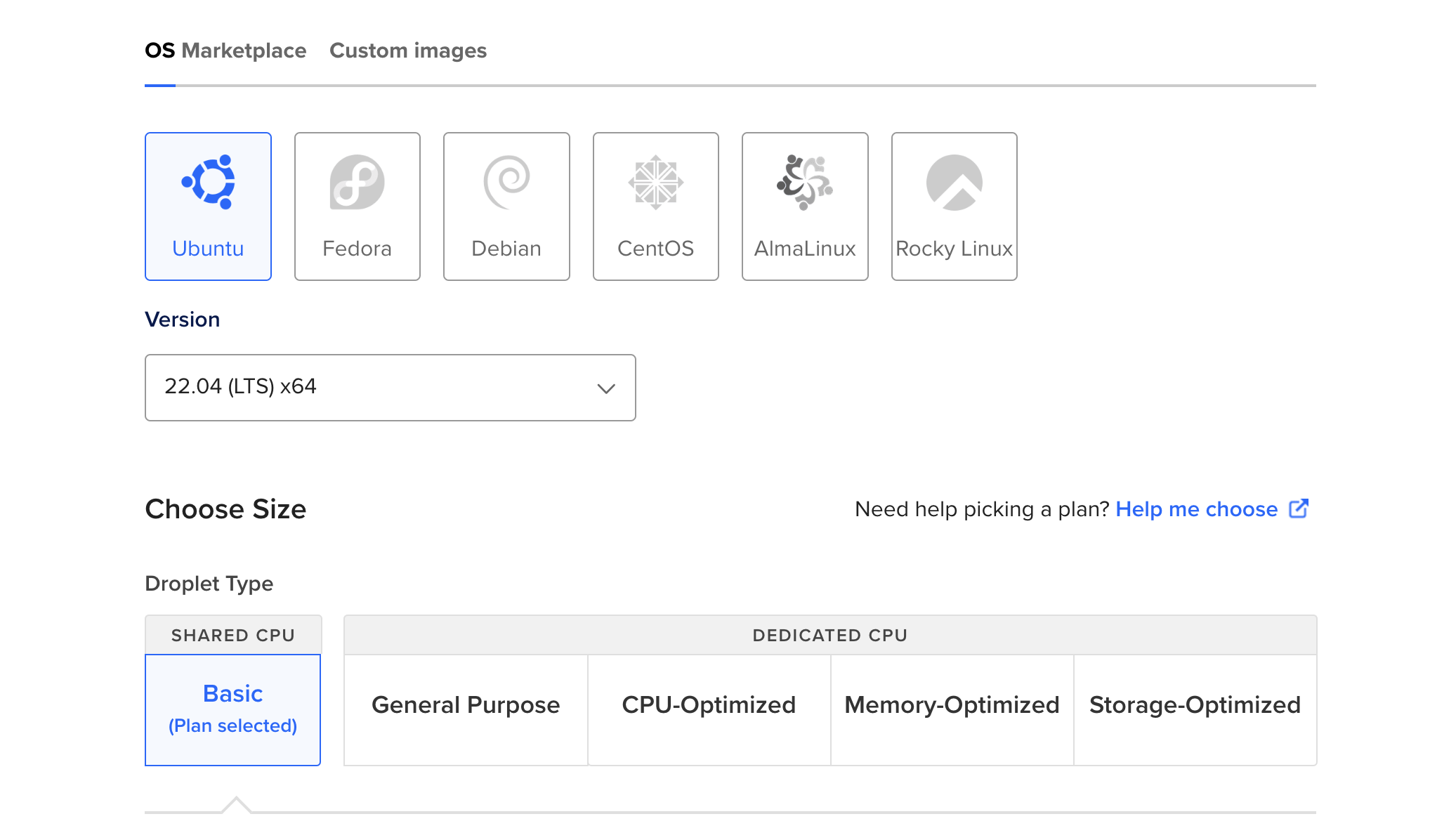1430x840 pixels.
Task: Open the Help me choose link
Action: coord(1197,509)
